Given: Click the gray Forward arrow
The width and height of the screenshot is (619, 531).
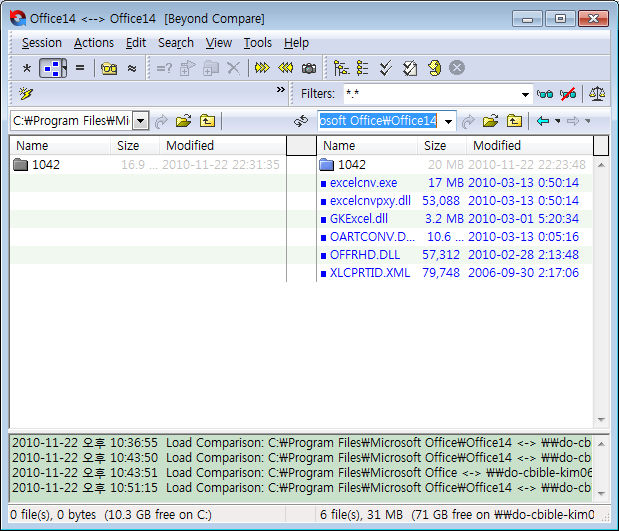Looking at the screenshot, I should coord(573,121).
